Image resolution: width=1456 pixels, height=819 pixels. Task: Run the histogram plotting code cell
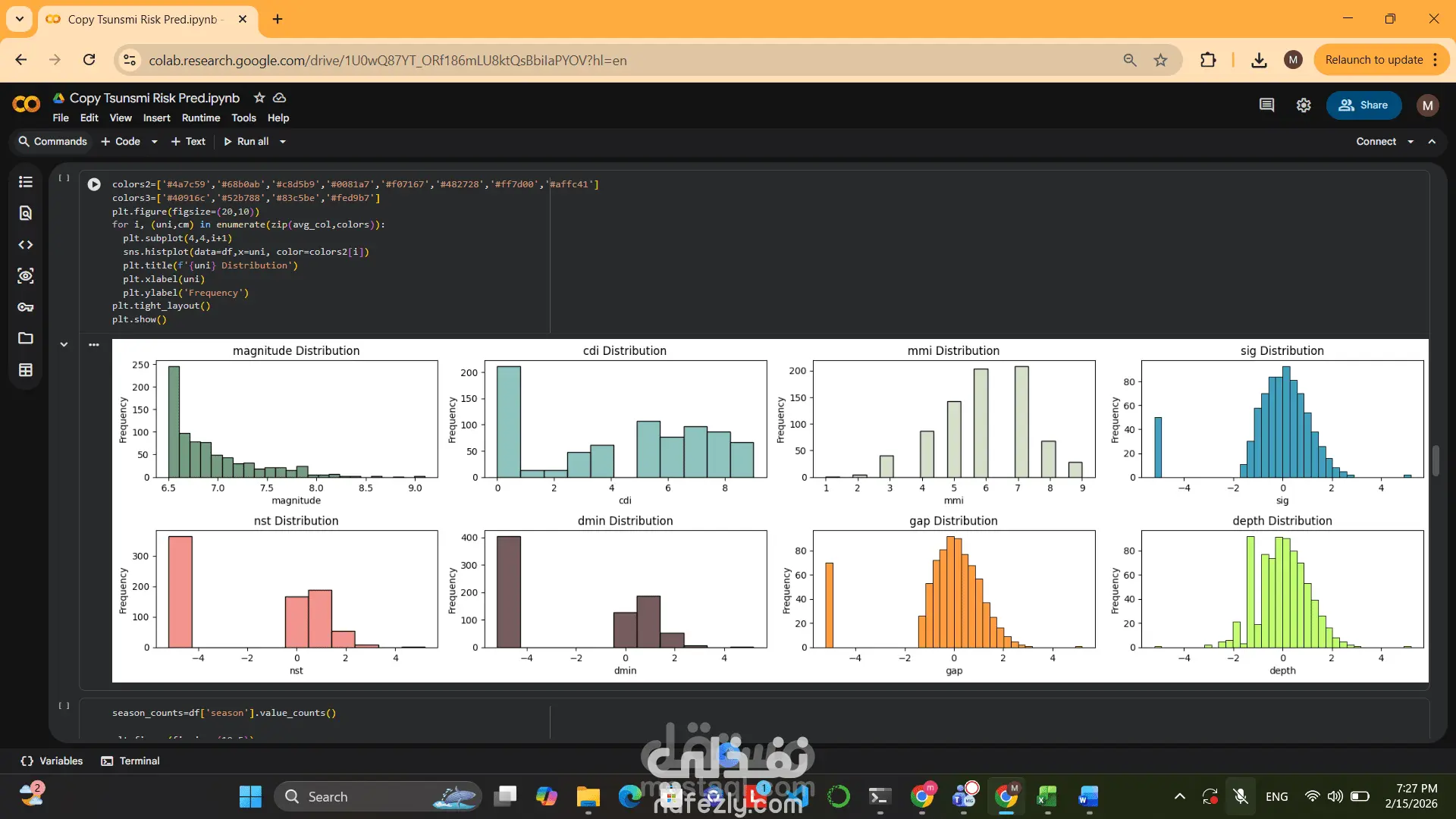[x=94, y=184]
